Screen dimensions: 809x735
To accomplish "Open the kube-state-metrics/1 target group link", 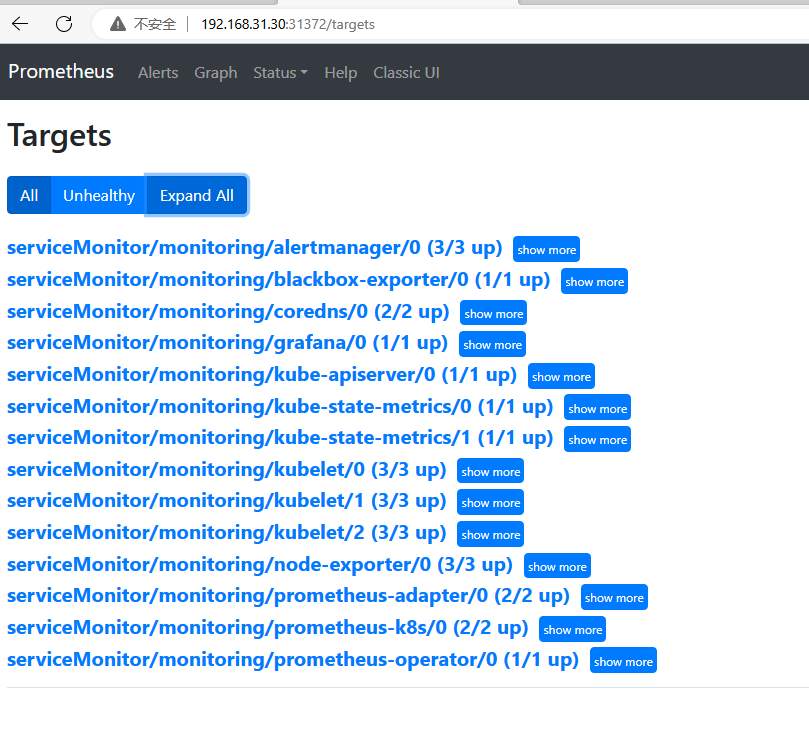I will (x=280, y=437).
